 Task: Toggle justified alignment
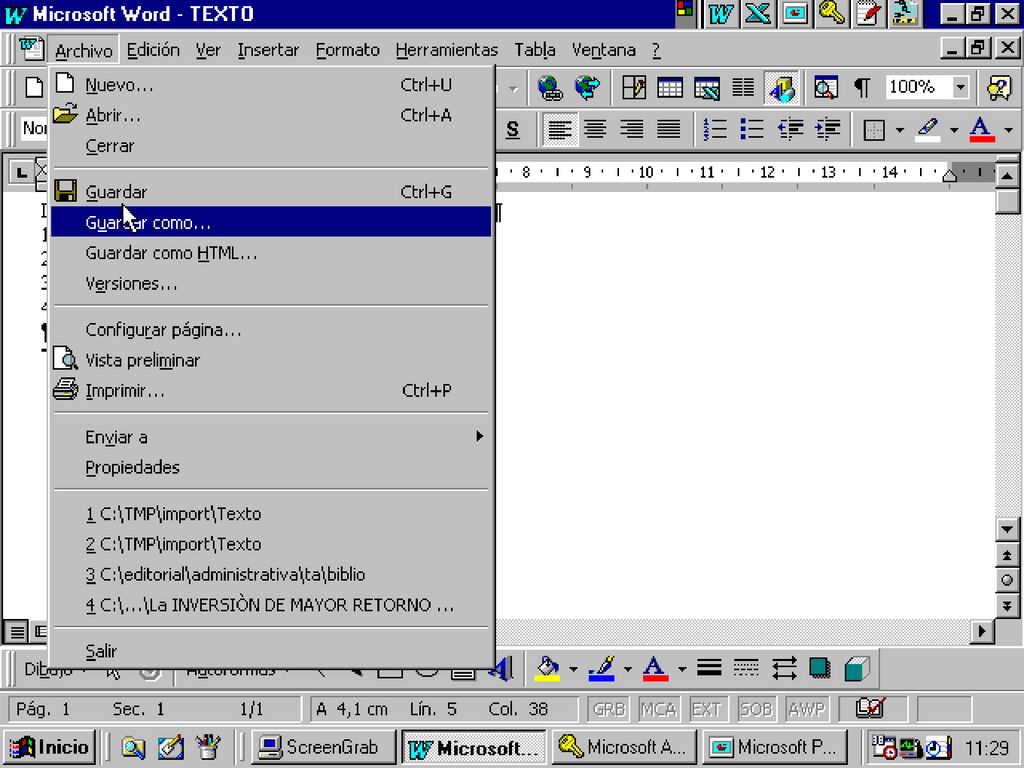(668, 129)
